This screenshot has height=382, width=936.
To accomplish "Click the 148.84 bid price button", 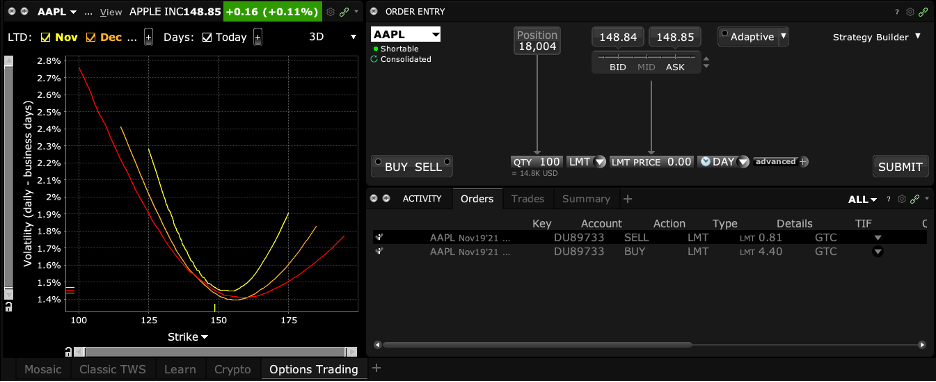I will click(618, 37).
